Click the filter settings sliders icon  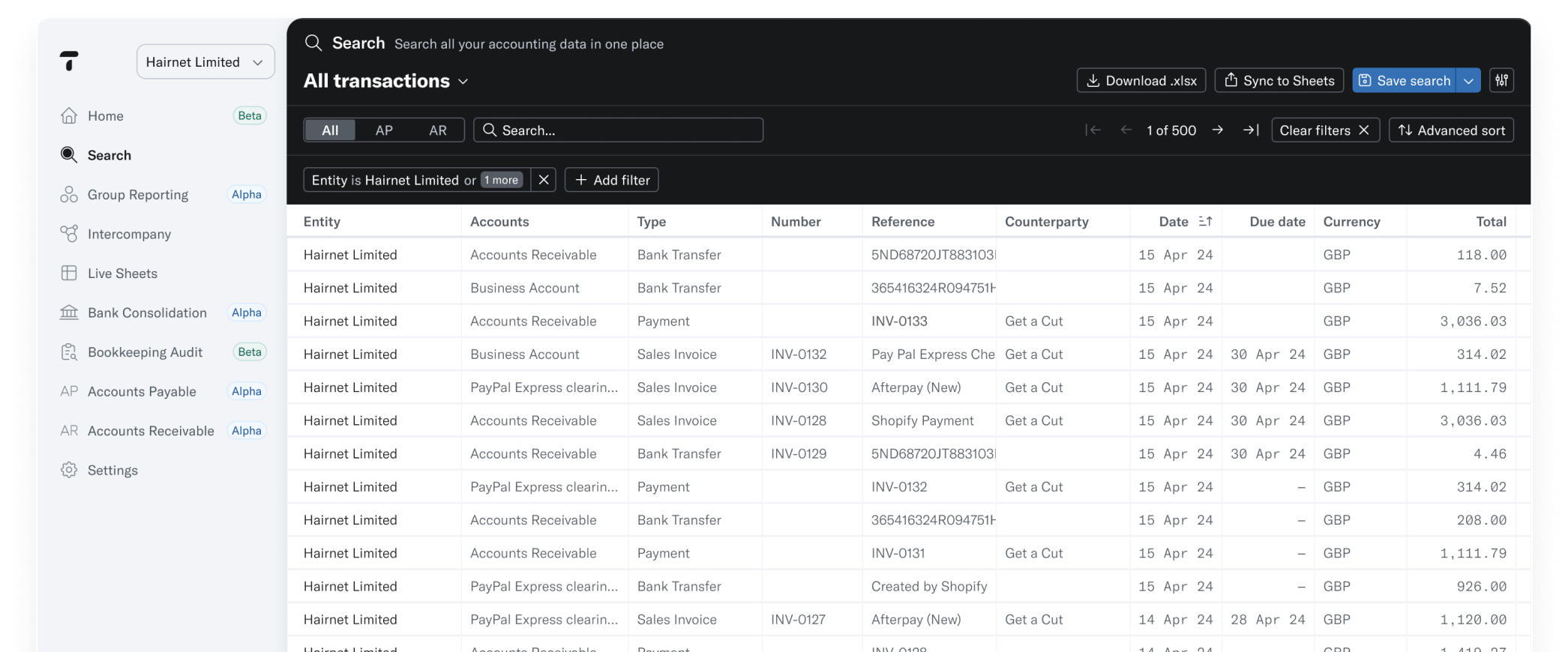(1501, 80)
